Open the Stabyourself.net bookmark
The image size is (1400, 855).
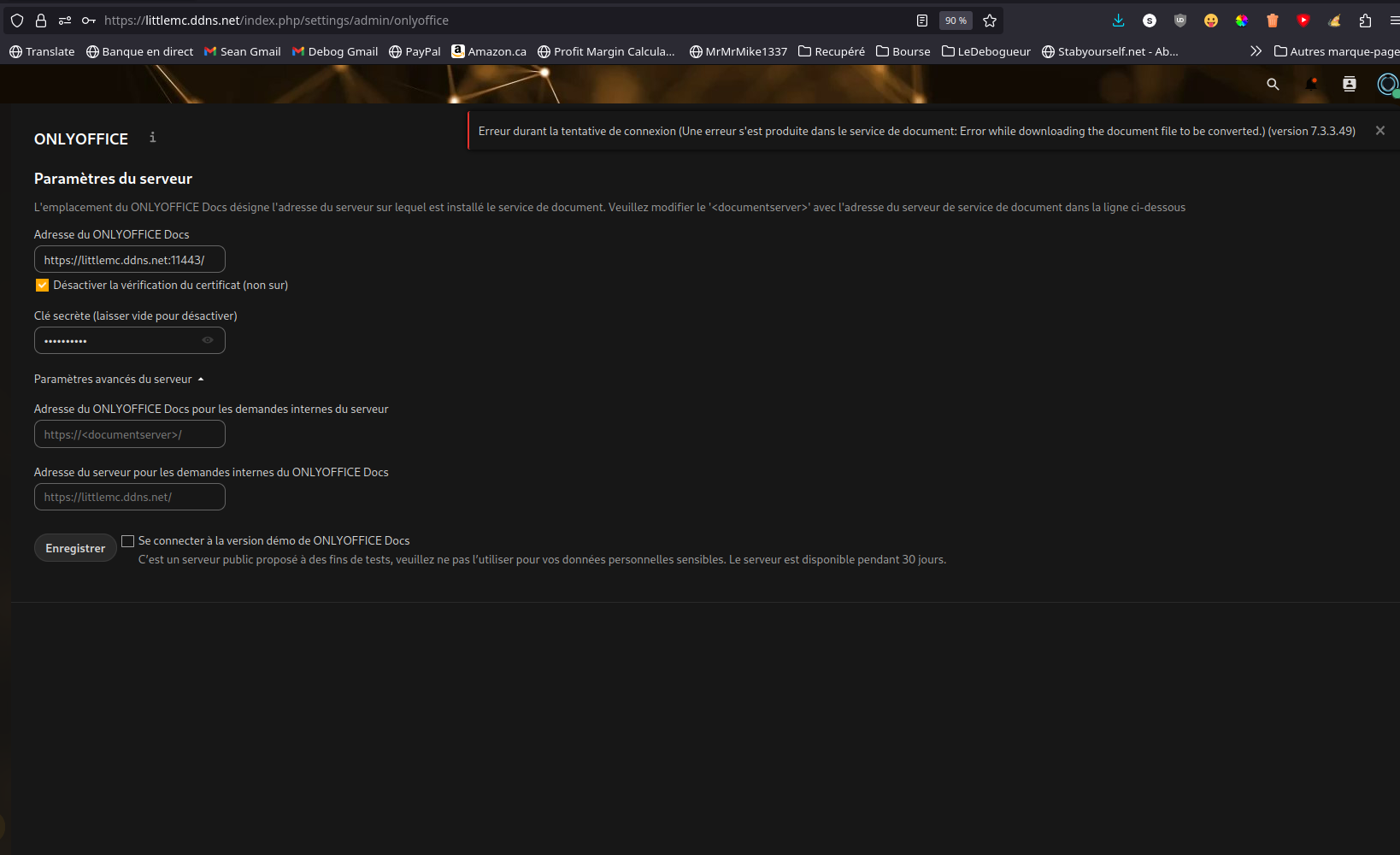1110,51
